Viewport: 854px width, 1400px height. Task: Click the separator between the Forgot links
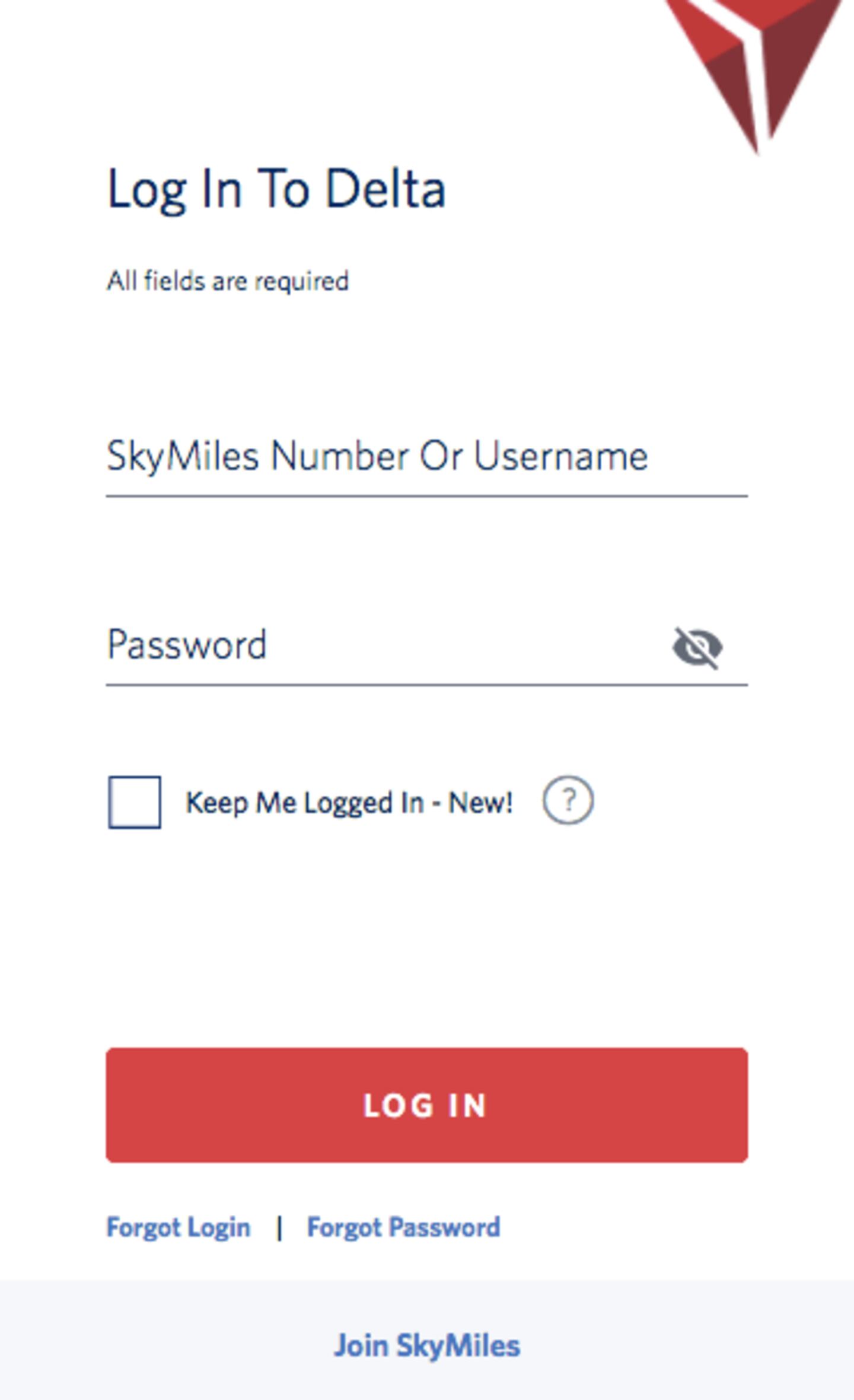[279, 1228]
